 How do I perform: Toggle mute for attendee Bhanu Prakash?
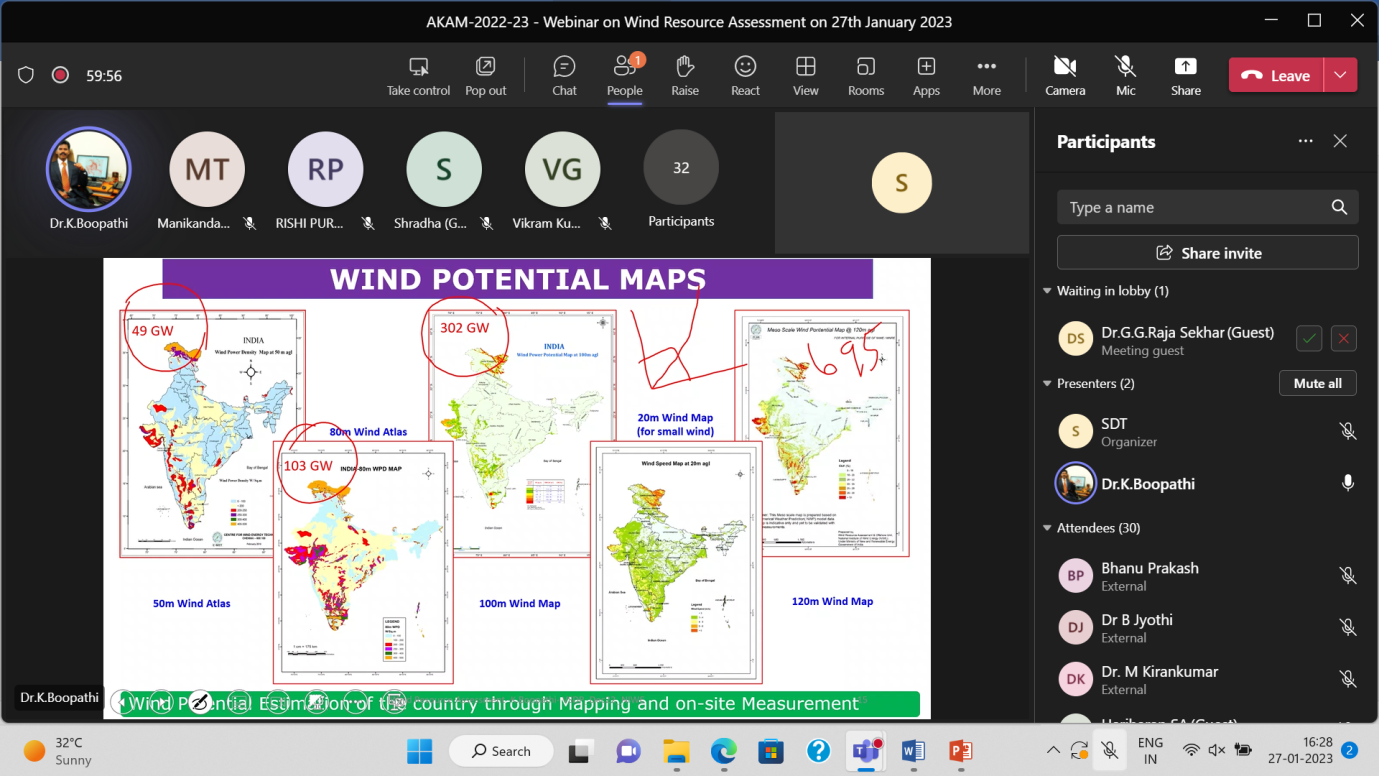pyautogui.click(x=1347, y=576)
